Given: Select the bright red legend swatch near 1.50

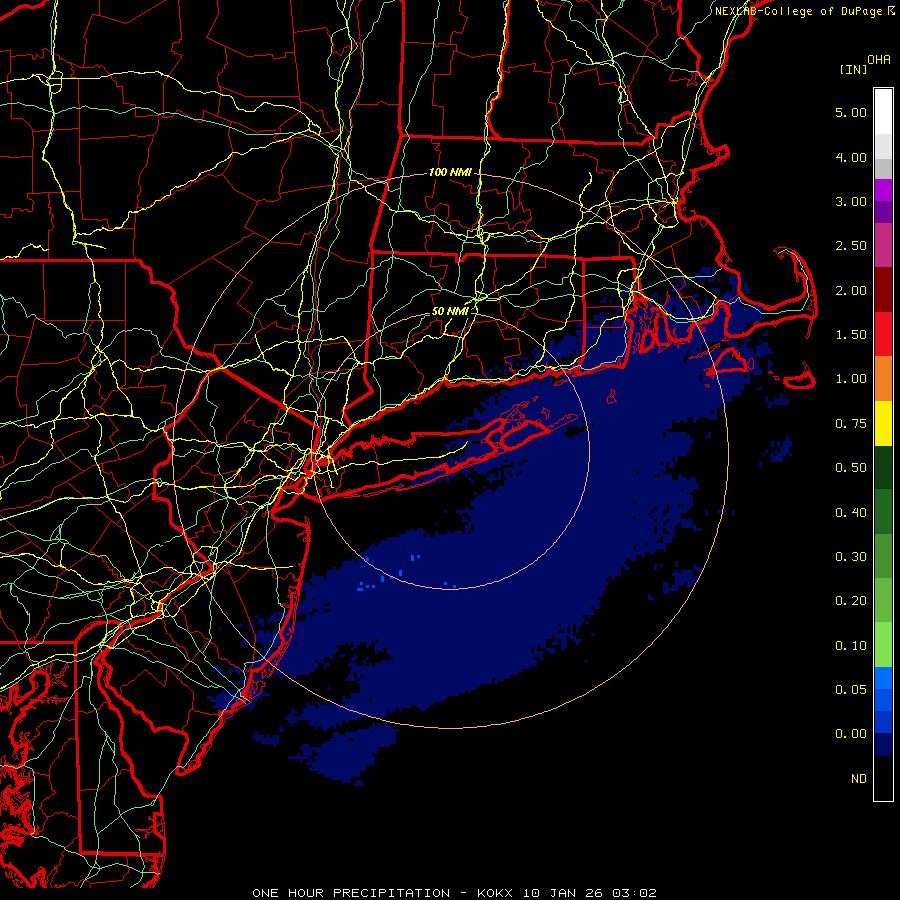Looking at the screenshot, I should point(883,334).
